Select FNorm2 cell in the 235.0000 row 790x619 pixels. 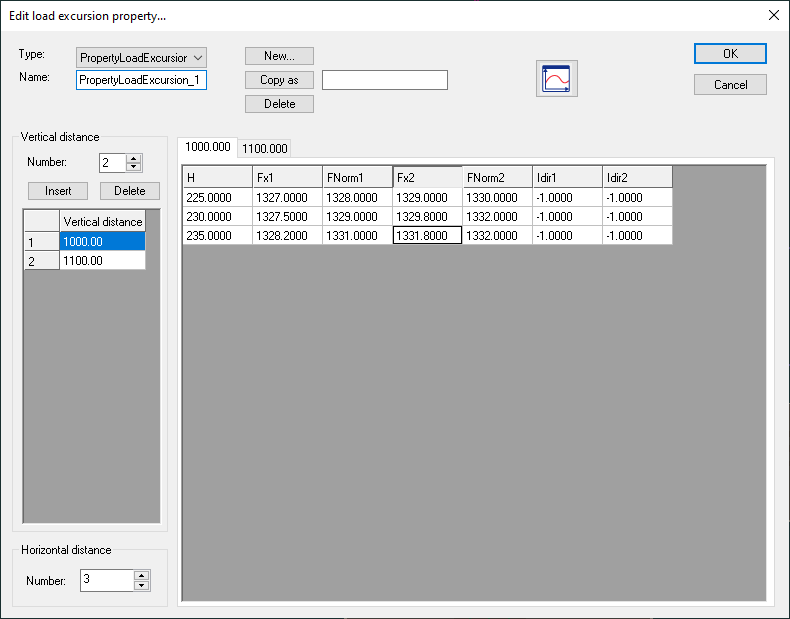[x=497, y=235]
